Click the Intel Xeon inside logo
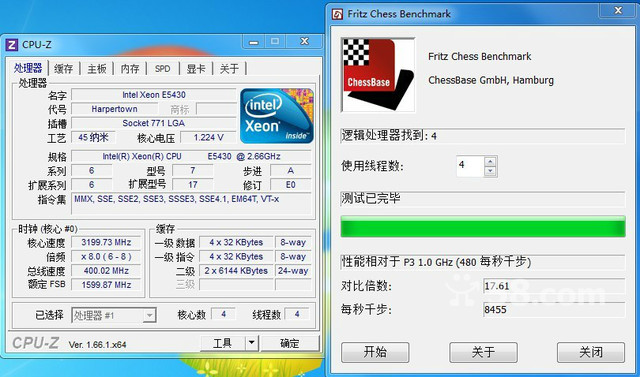 coord(277,115)
